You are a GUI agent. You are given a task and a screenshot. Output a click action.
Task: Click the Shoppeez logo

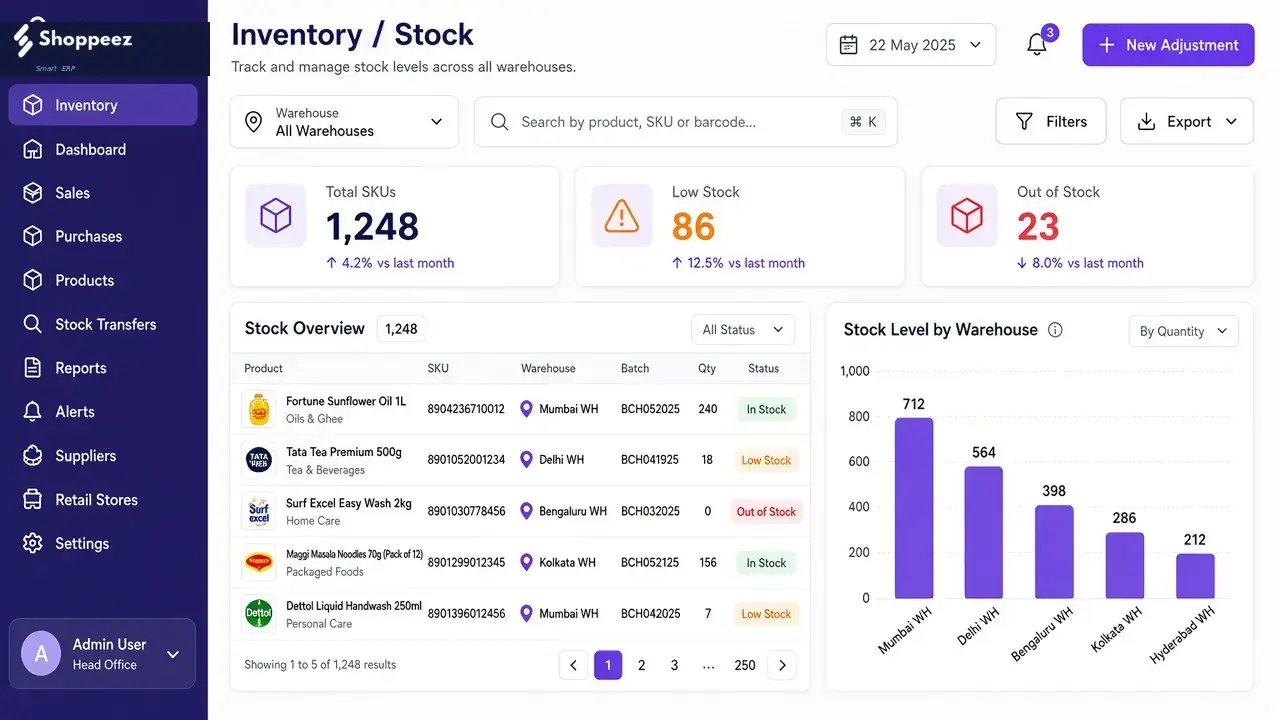pos(75,40)
